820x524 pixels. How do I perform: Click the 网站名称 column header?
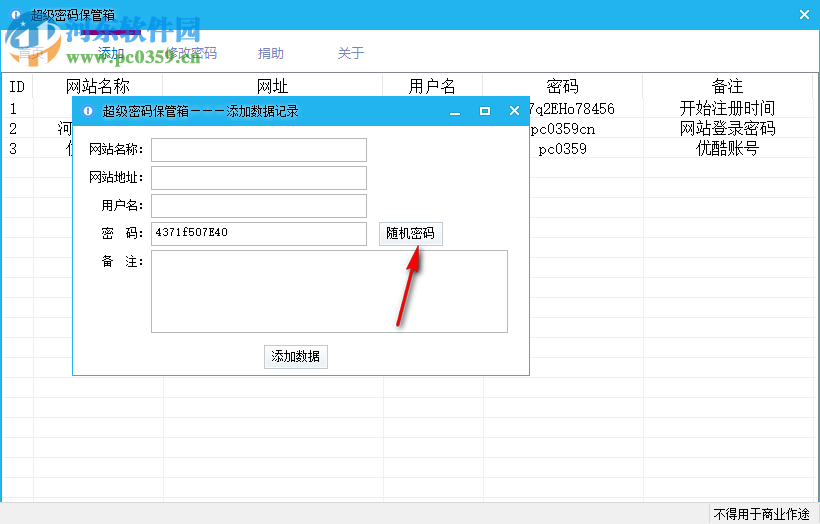(98, 86)
